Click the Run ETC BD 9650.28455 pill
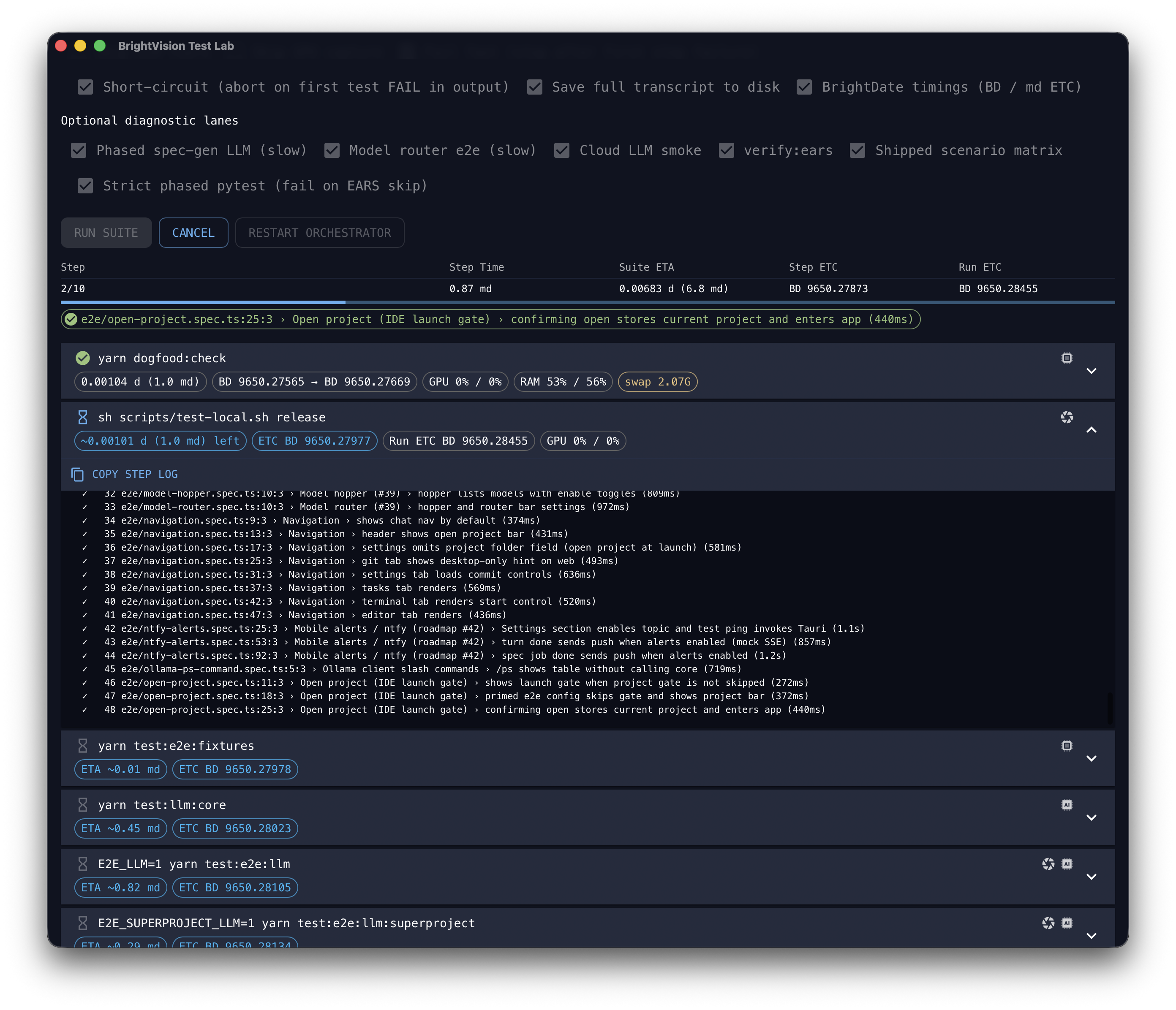1176x1010 pixels. coord(458,441)
